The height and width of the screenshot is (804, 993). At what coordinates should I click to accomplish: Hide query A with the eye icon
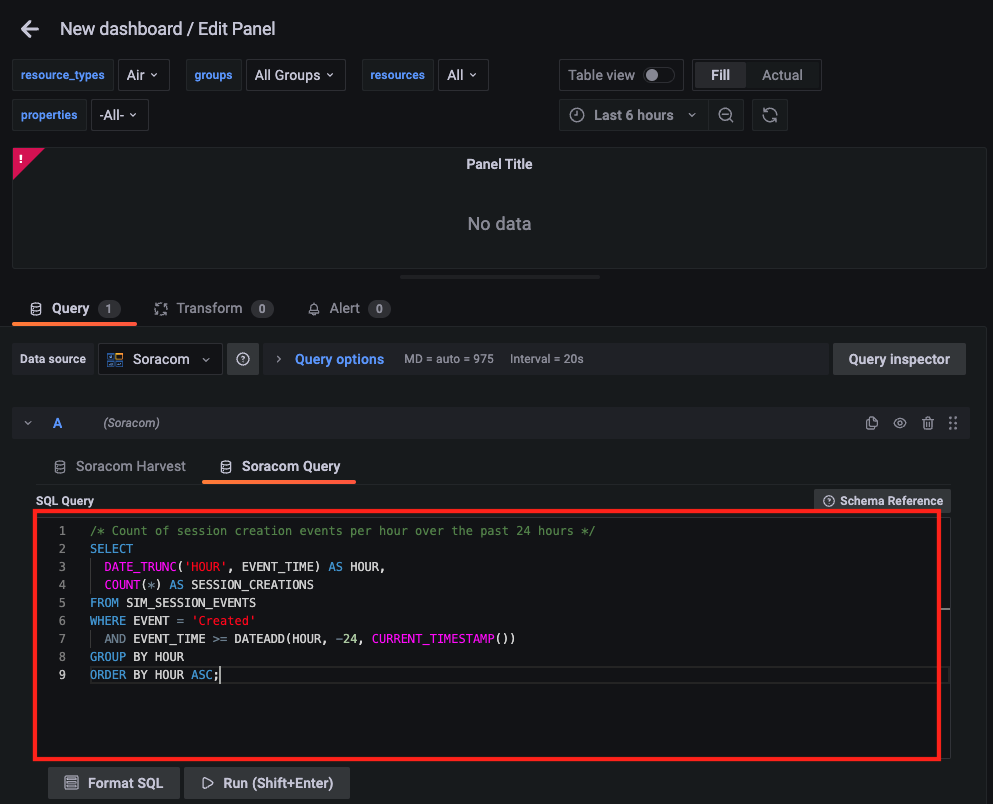tap(900, 423)
